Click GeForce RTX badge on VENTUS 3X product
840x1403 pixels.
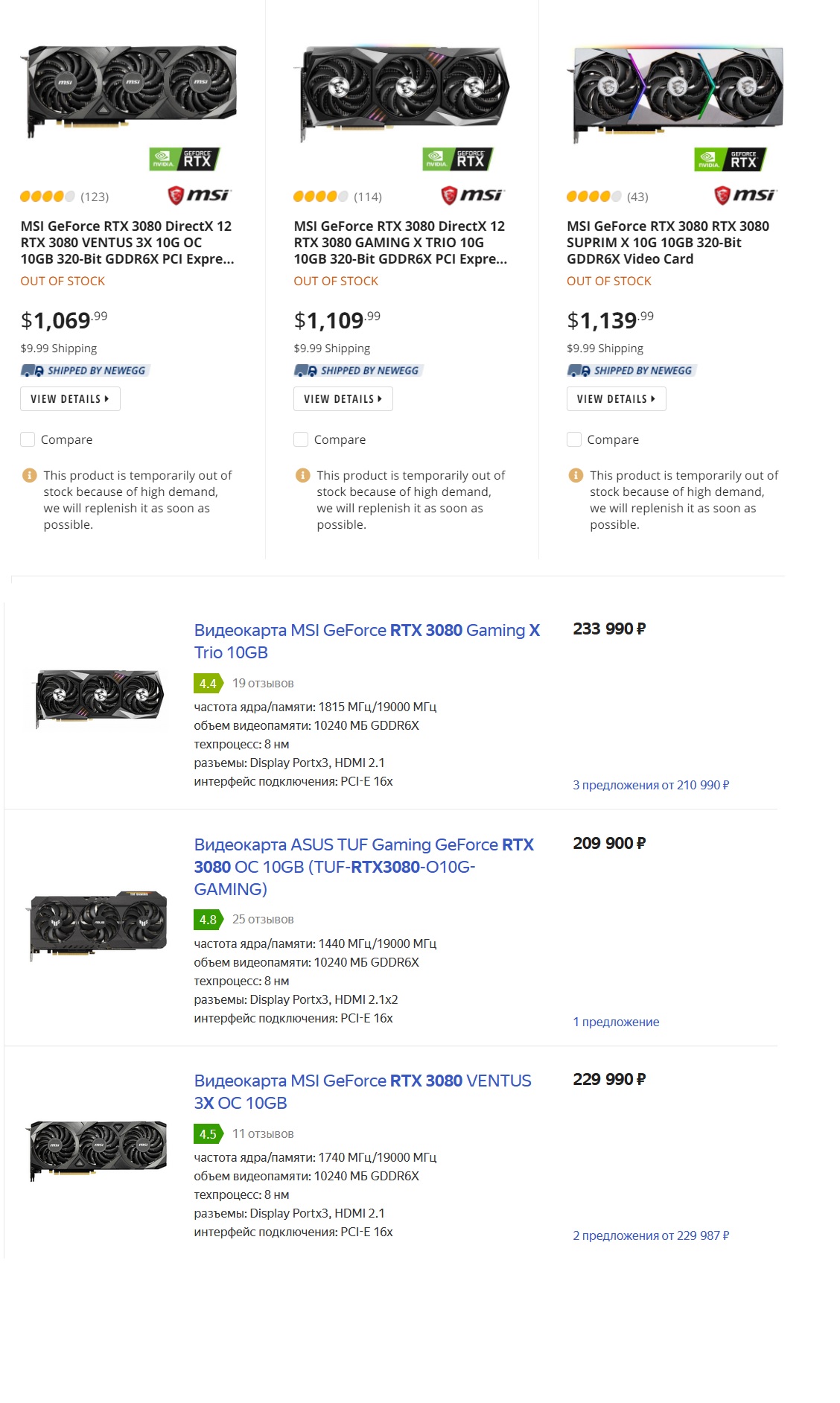[x=185, y=159]
